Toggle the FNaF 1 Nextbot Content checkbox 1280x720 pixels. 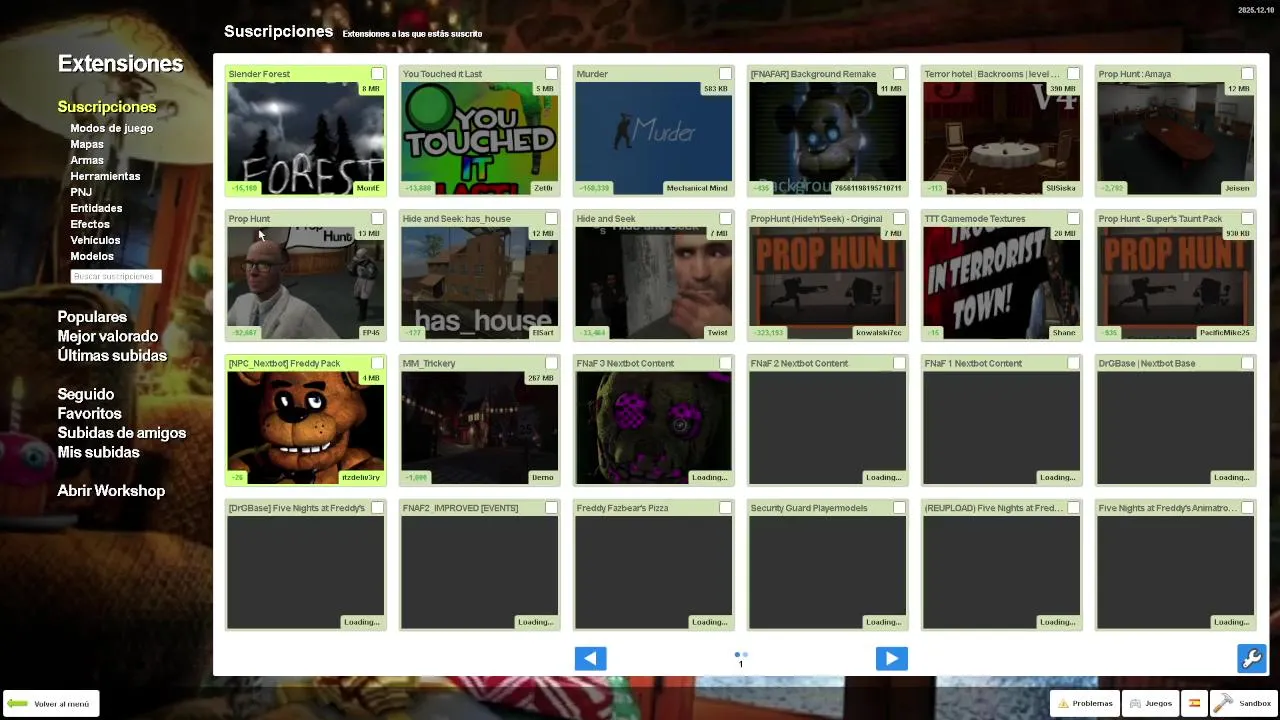1073,363
